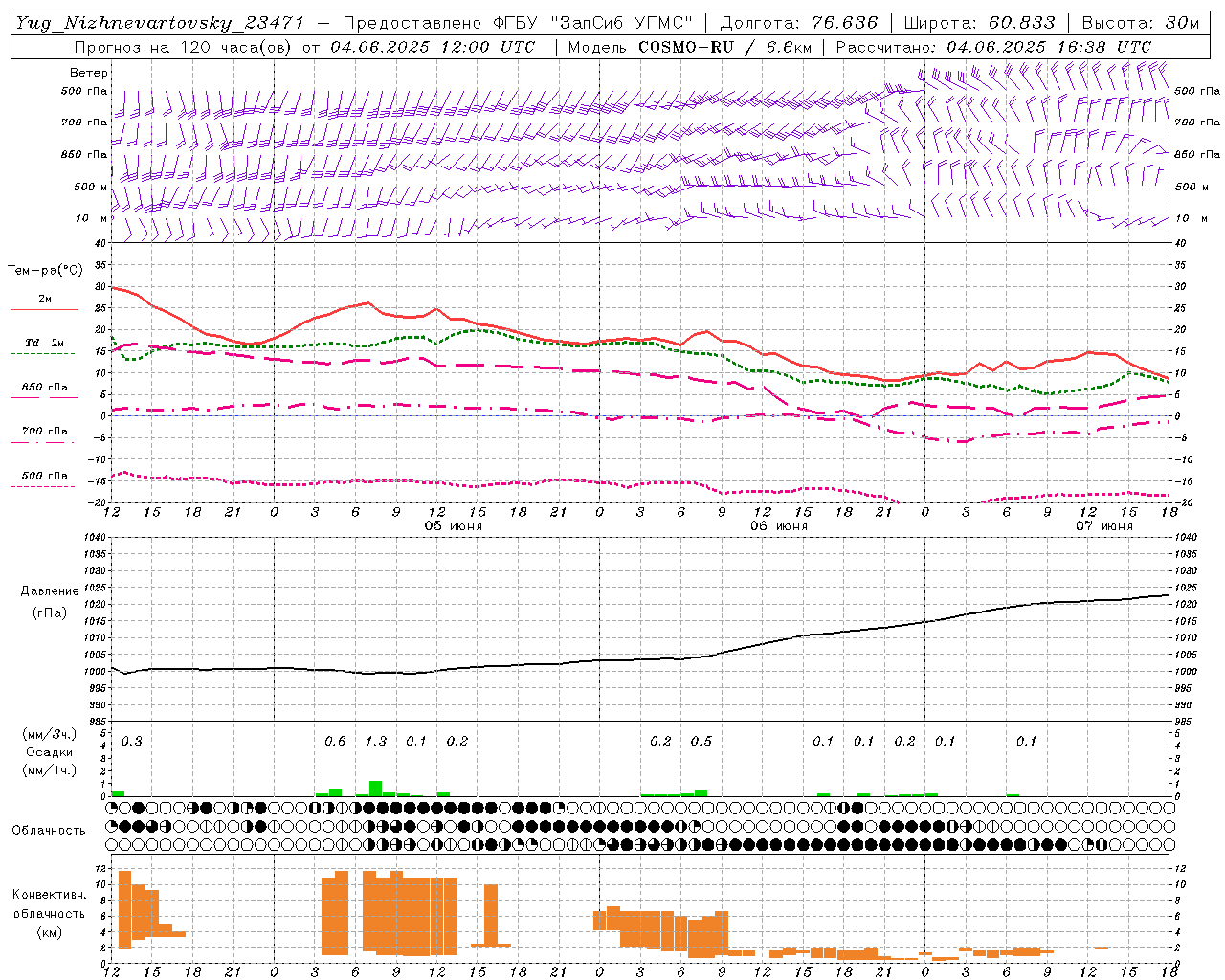
Task: Select the Широта: 60.833 header field
Action: [979, 23]
